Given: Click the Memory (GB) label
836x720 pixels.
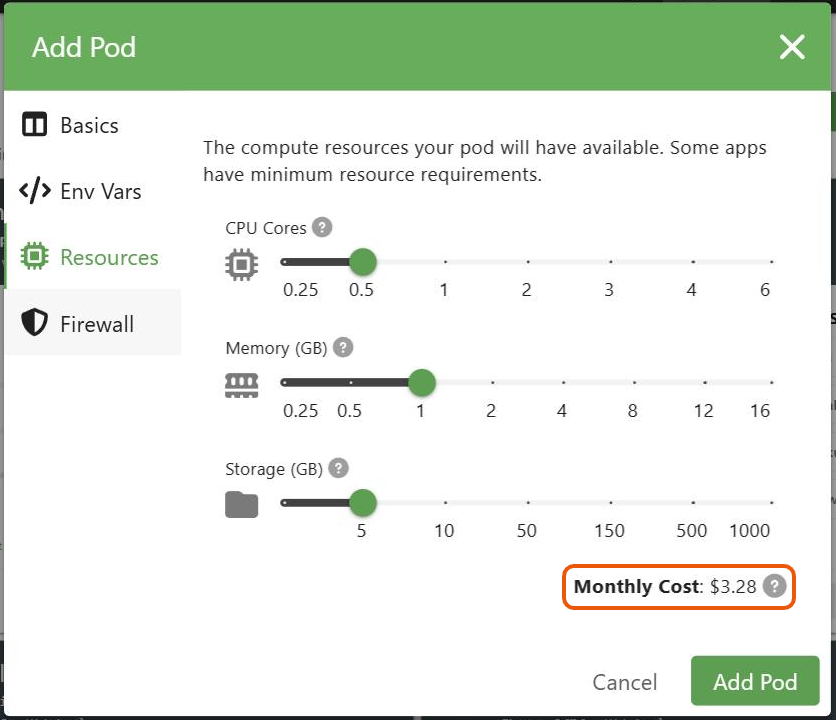Looking at the screenshot, I should (x=276, y=348).
